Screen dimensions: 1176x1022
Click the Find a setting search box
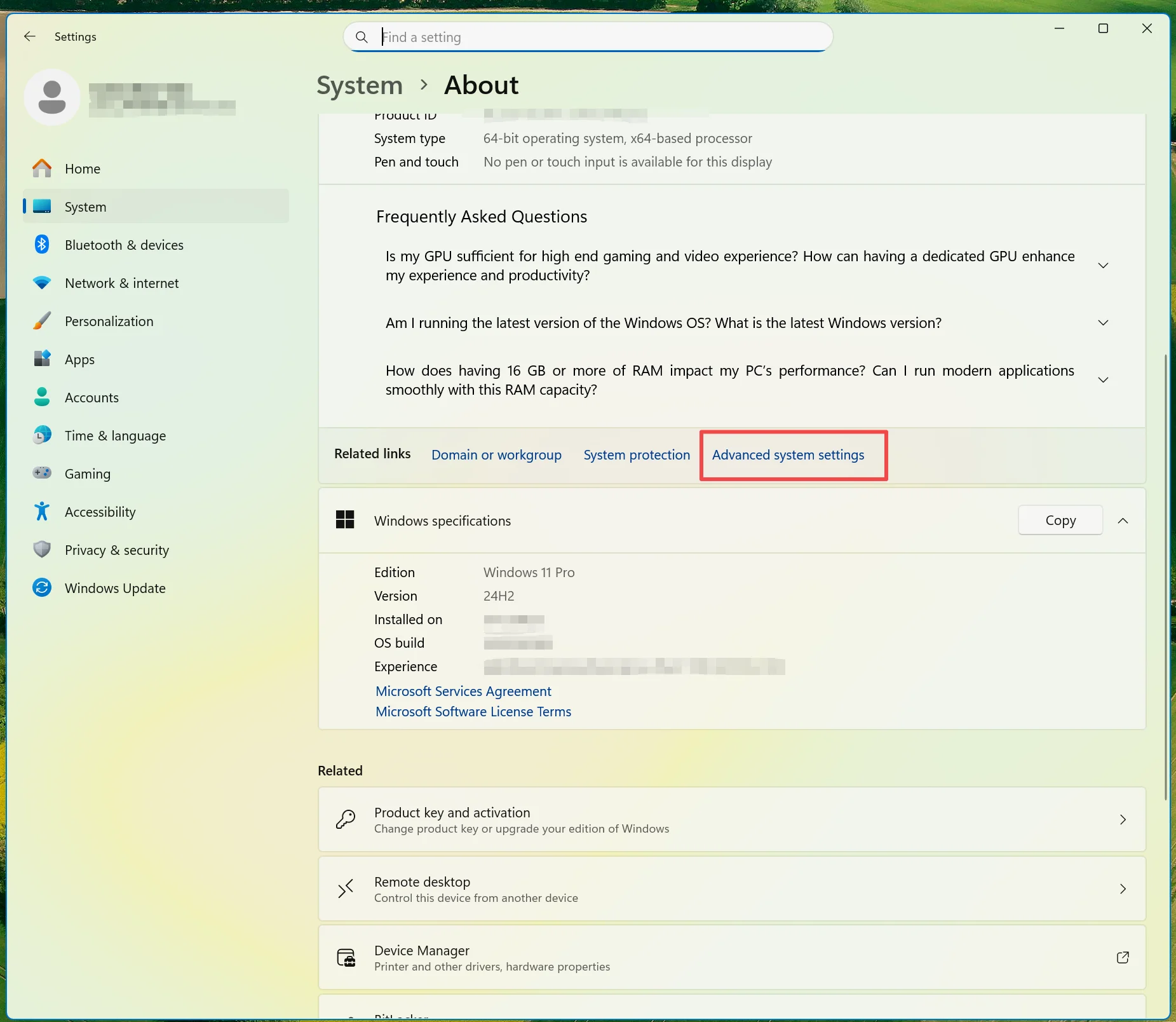point(588,37)
